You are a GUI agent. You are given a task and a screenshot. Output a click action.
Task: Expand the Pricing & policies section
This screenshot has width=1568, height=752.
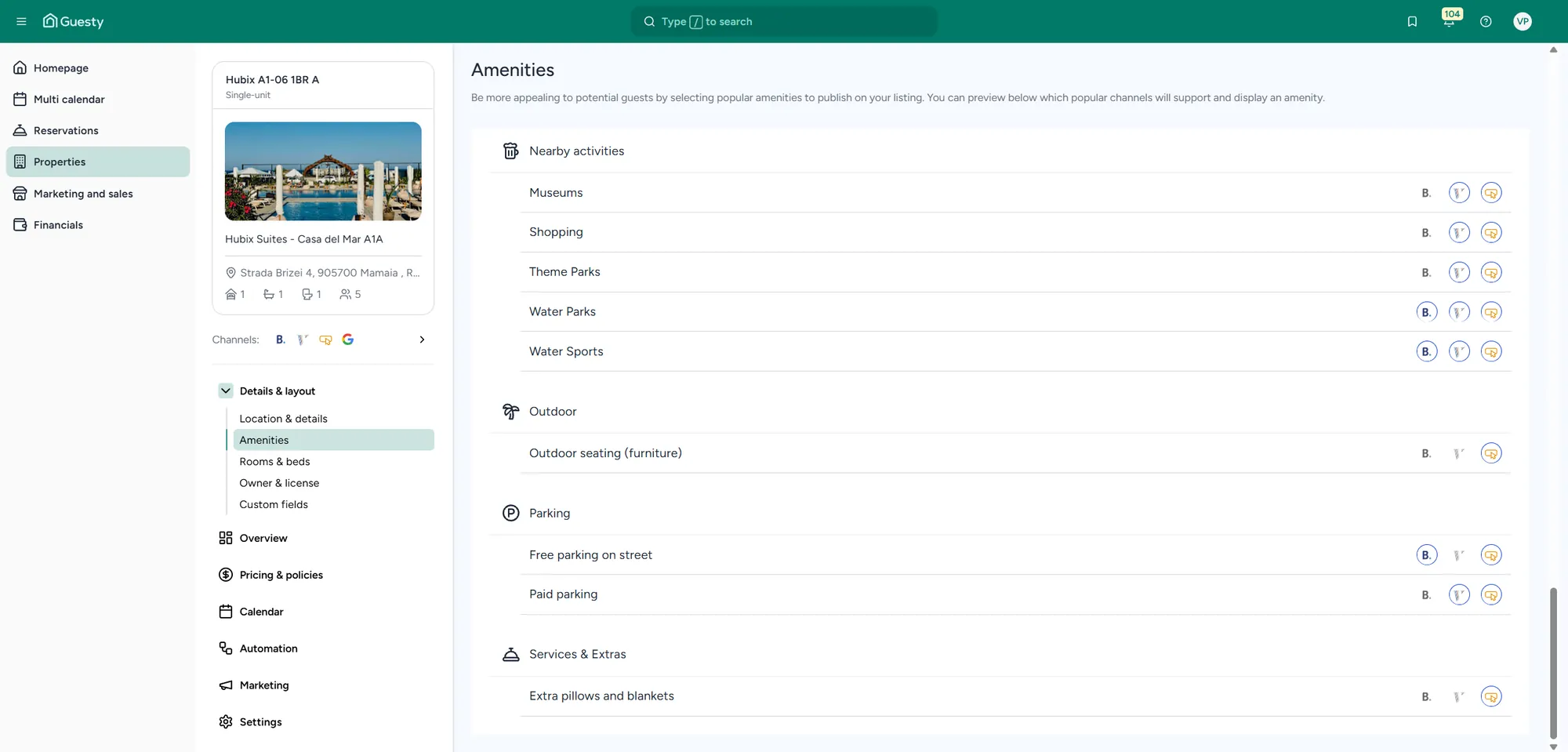[281, 575]
